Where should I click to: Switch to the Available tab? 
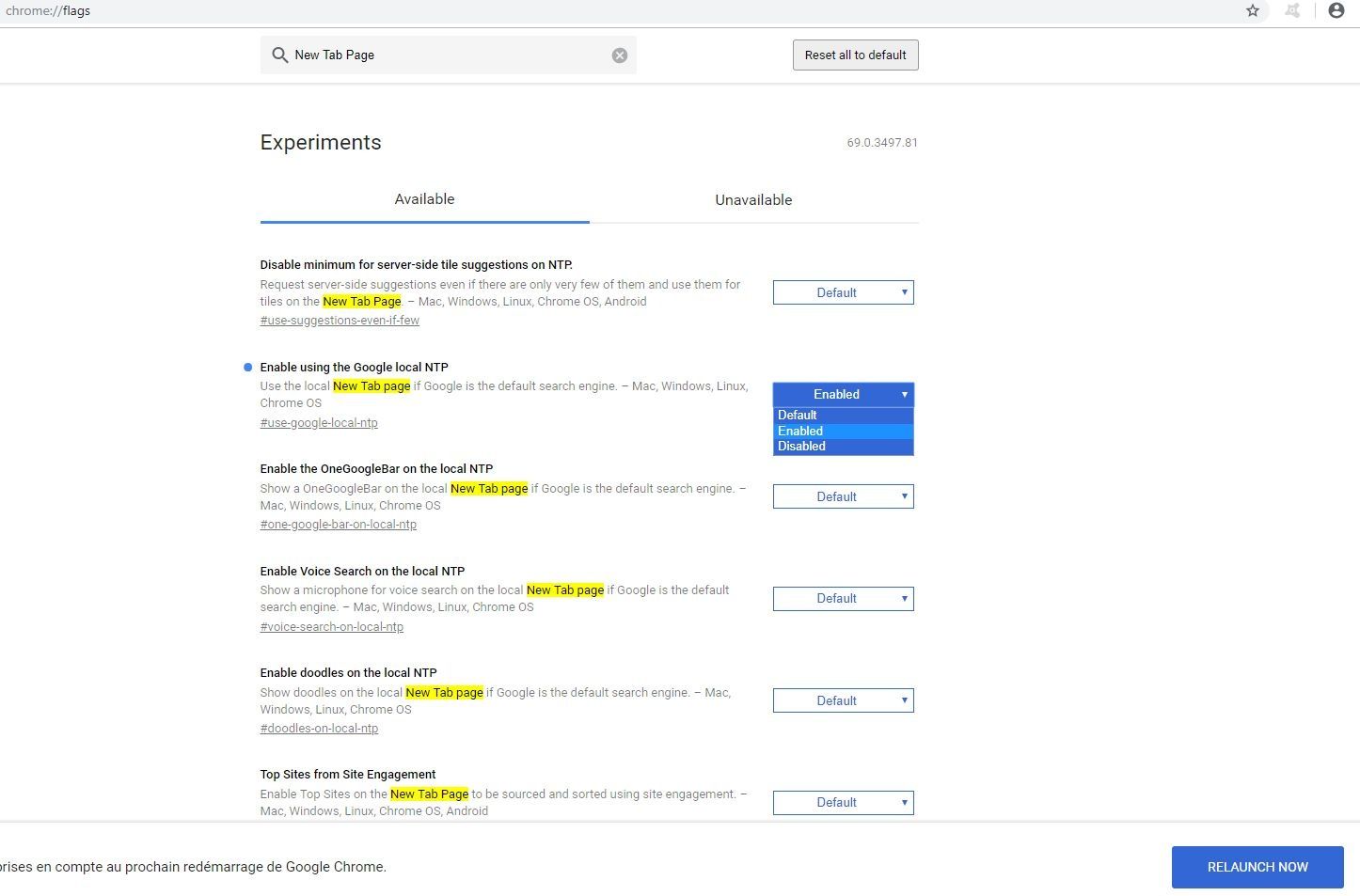click(x=424, y=199)
